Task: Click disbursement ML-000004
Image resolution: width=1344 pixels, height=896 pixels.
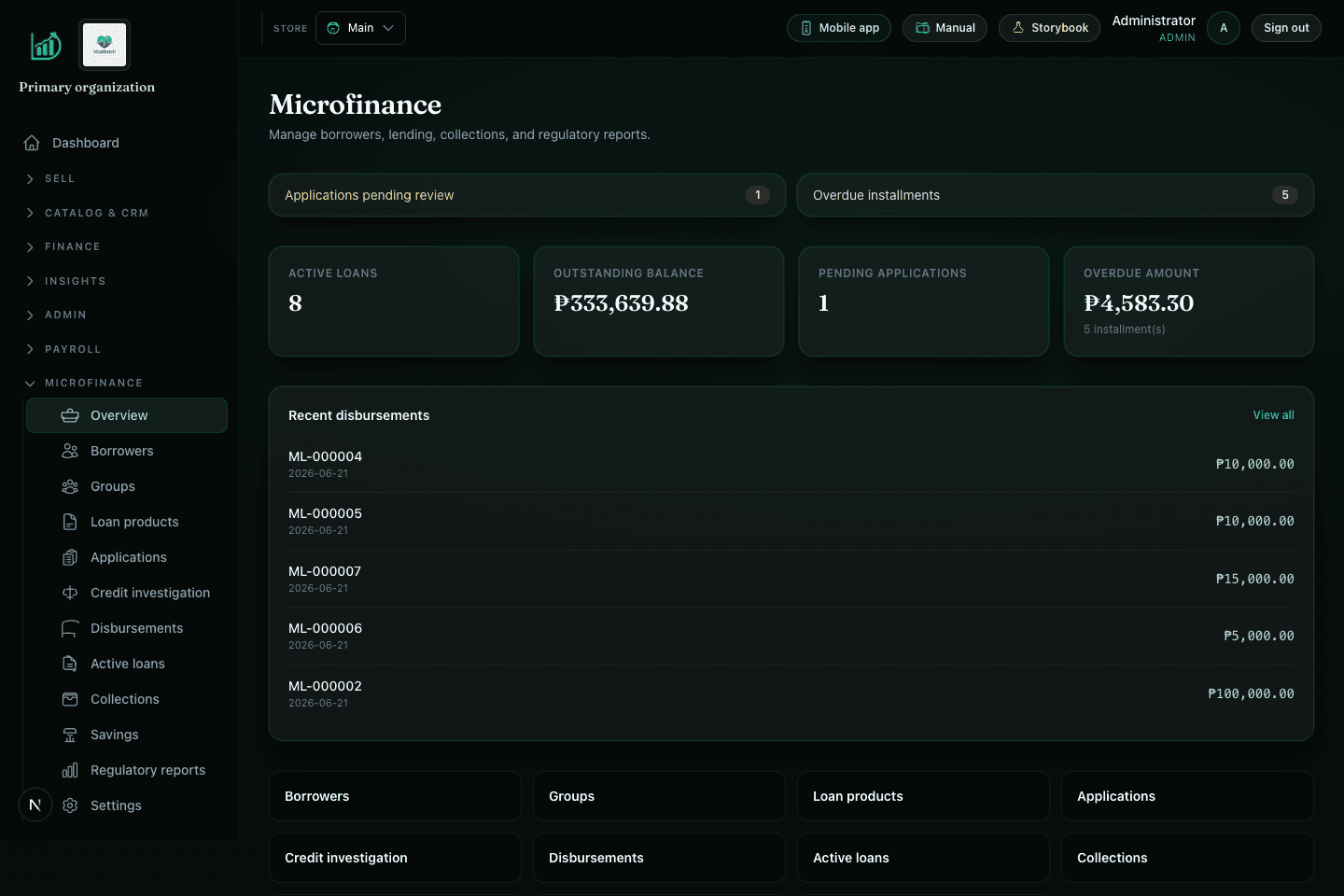Action: click(x=791, y=464)
